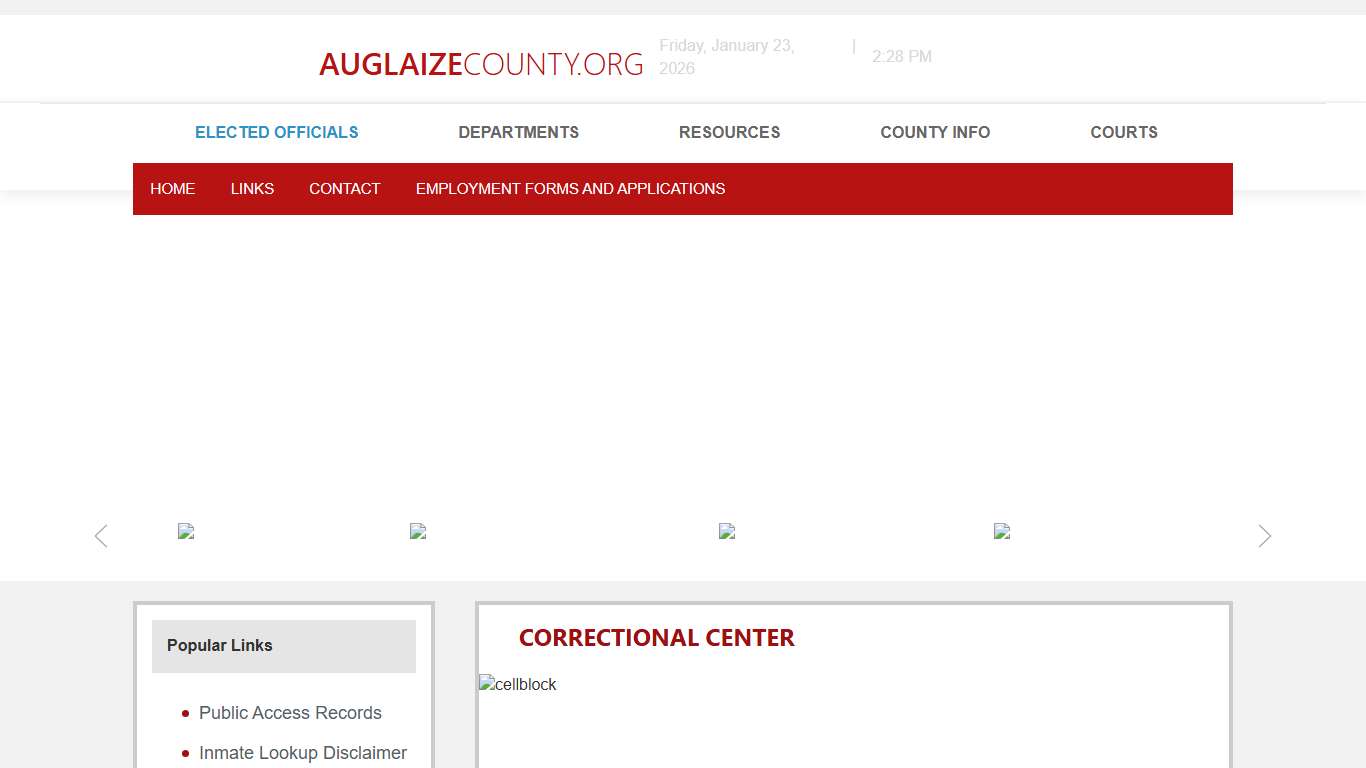The height and width of the screenshot is (768, 1366).
Task: Open the Inmate Lookup Disclaimer
Action: [303, 753]
